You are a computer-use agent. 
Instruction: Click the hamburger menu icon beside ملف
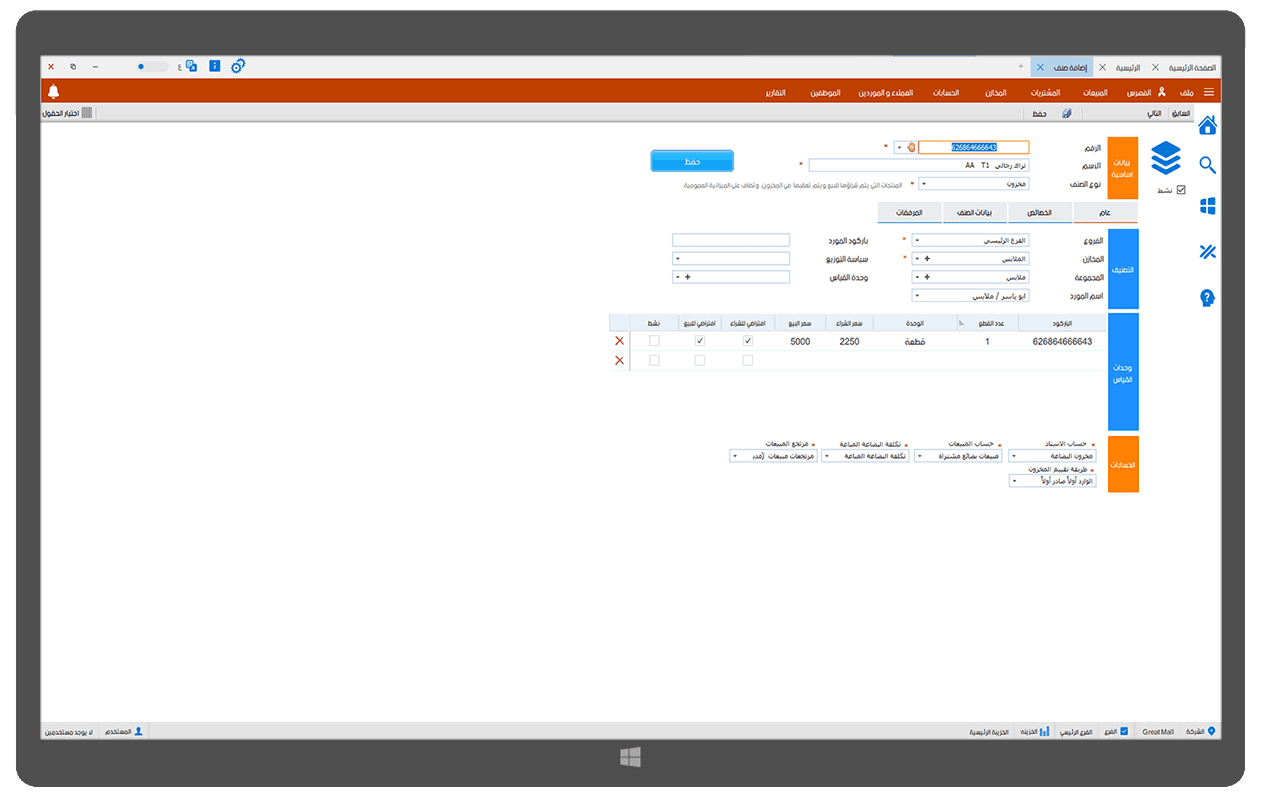(1208, 92)
